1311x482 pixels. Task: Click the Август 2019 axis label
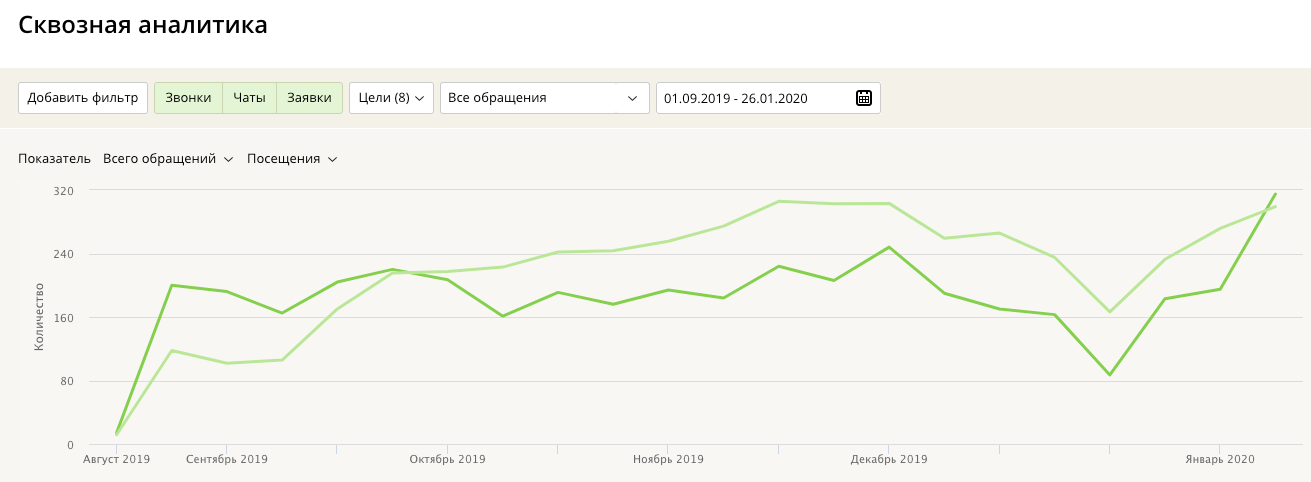click(116, 459)
